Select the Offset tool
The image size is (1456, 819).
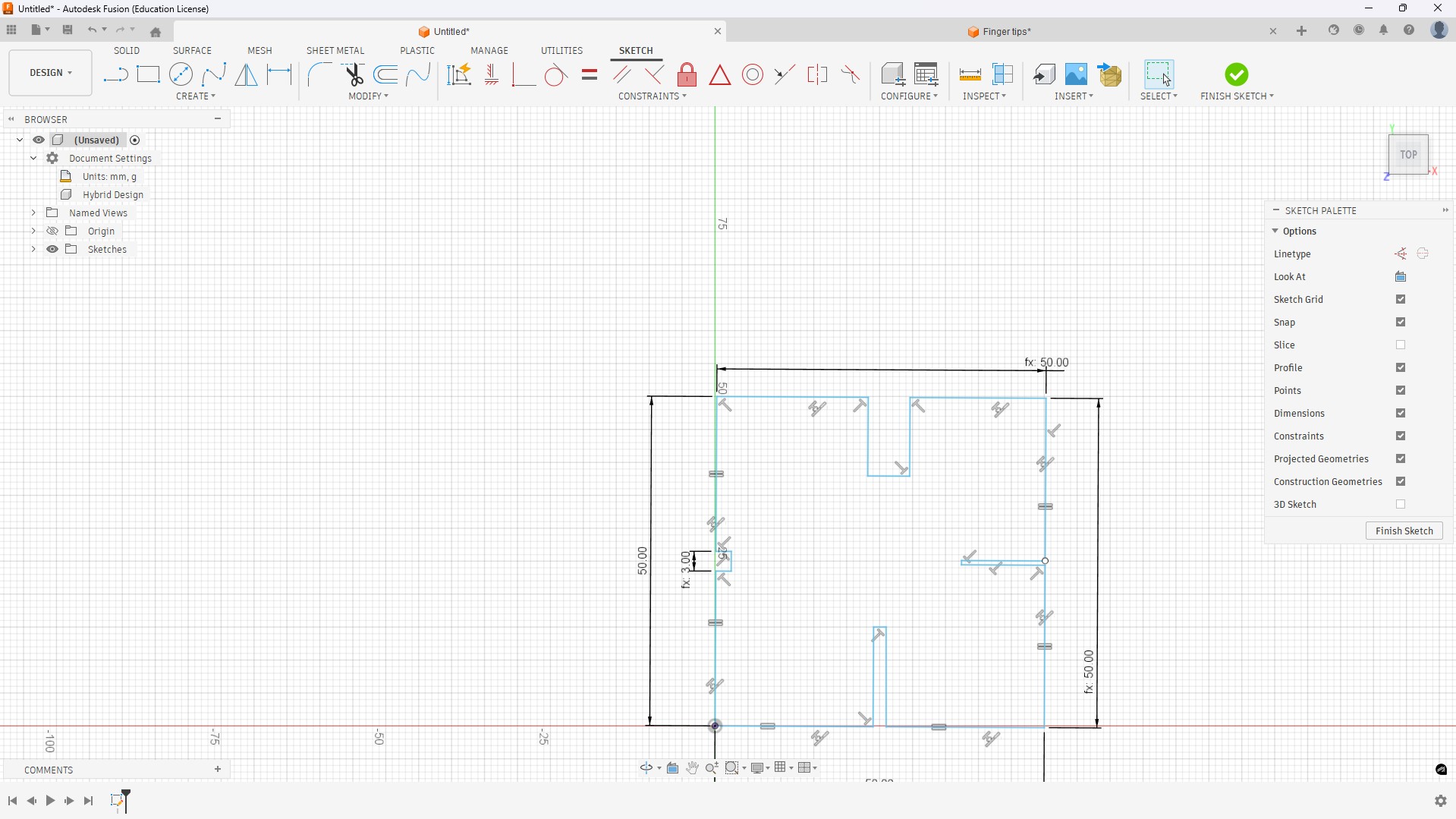[385, 74]
